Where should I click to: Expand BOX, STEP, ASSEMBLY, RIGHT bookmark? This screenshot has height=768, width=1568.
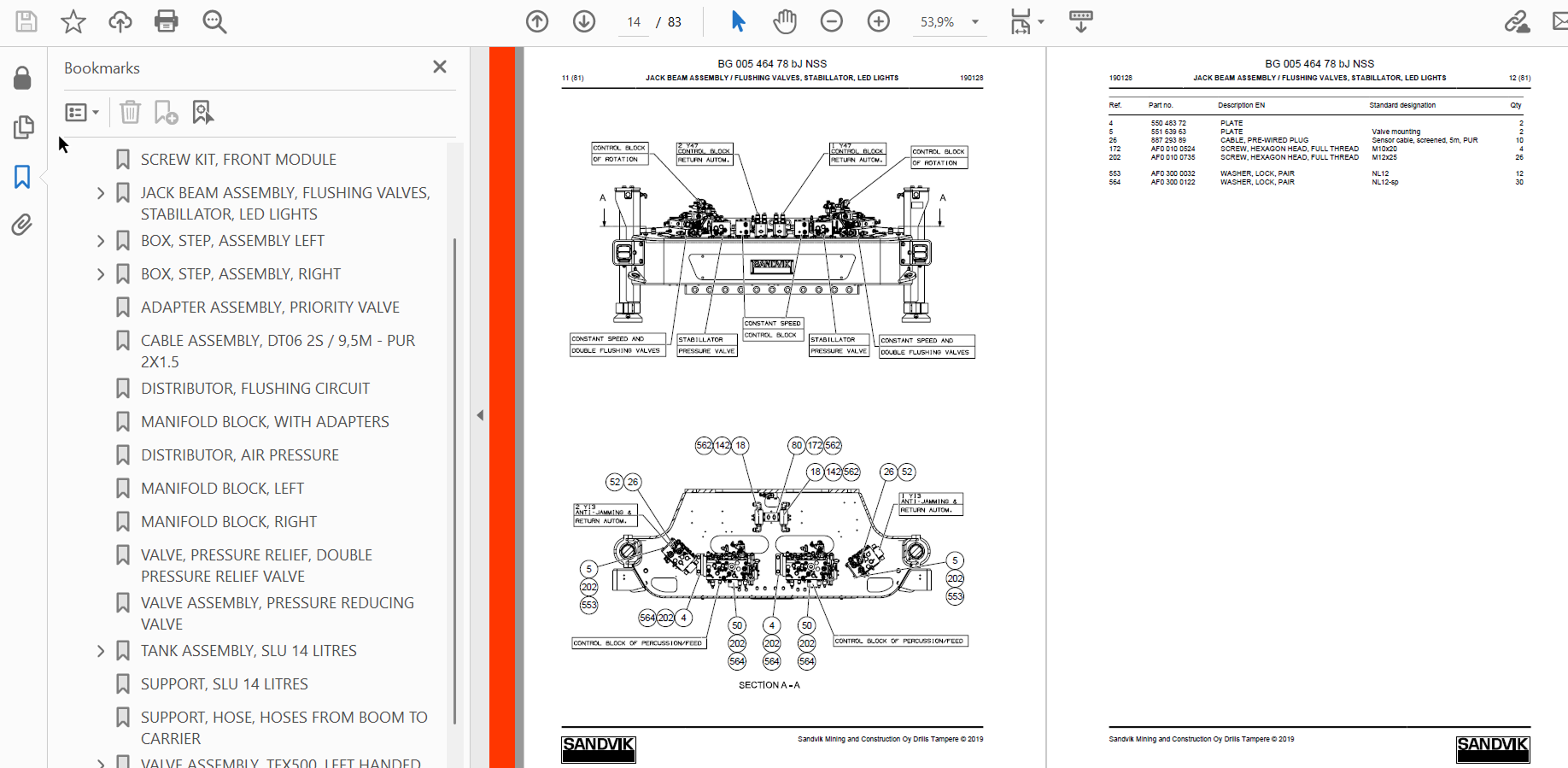pos(101,274)
